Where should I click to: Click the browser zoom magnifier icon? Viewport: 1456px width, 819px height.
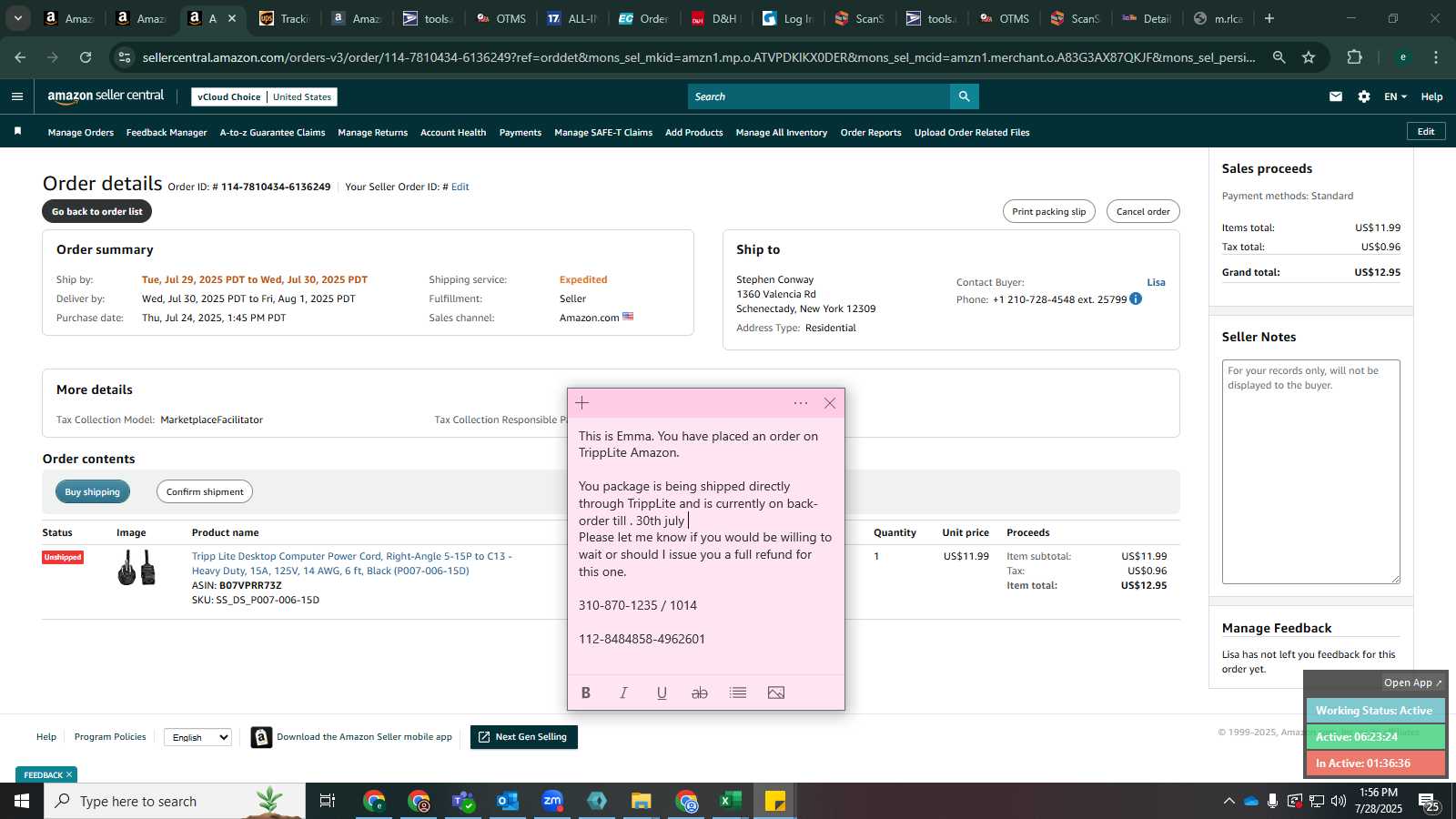pyautogui.click(x=1279, y=57)
